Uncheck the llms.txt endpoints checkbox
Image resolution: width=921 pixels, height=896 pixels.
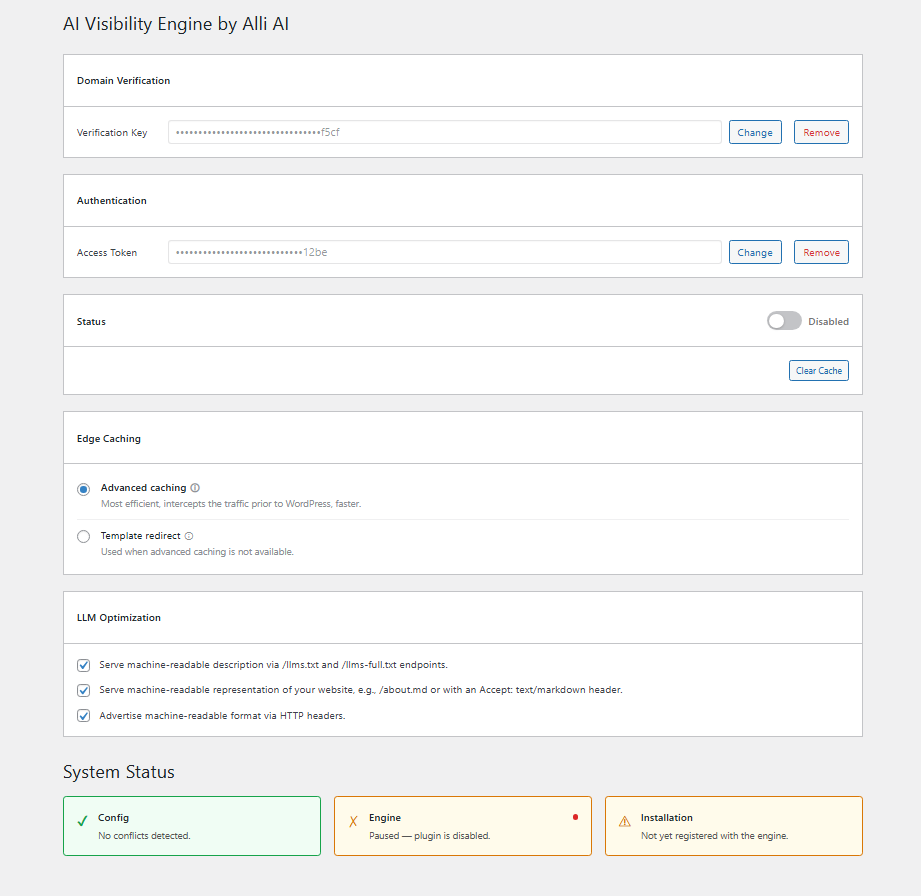[83, 665]
